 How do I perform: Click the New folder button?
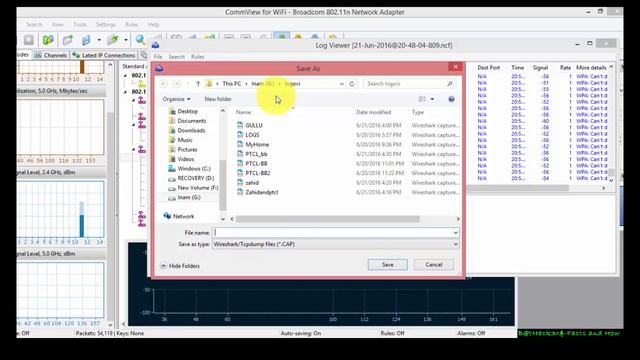[218, 99]
